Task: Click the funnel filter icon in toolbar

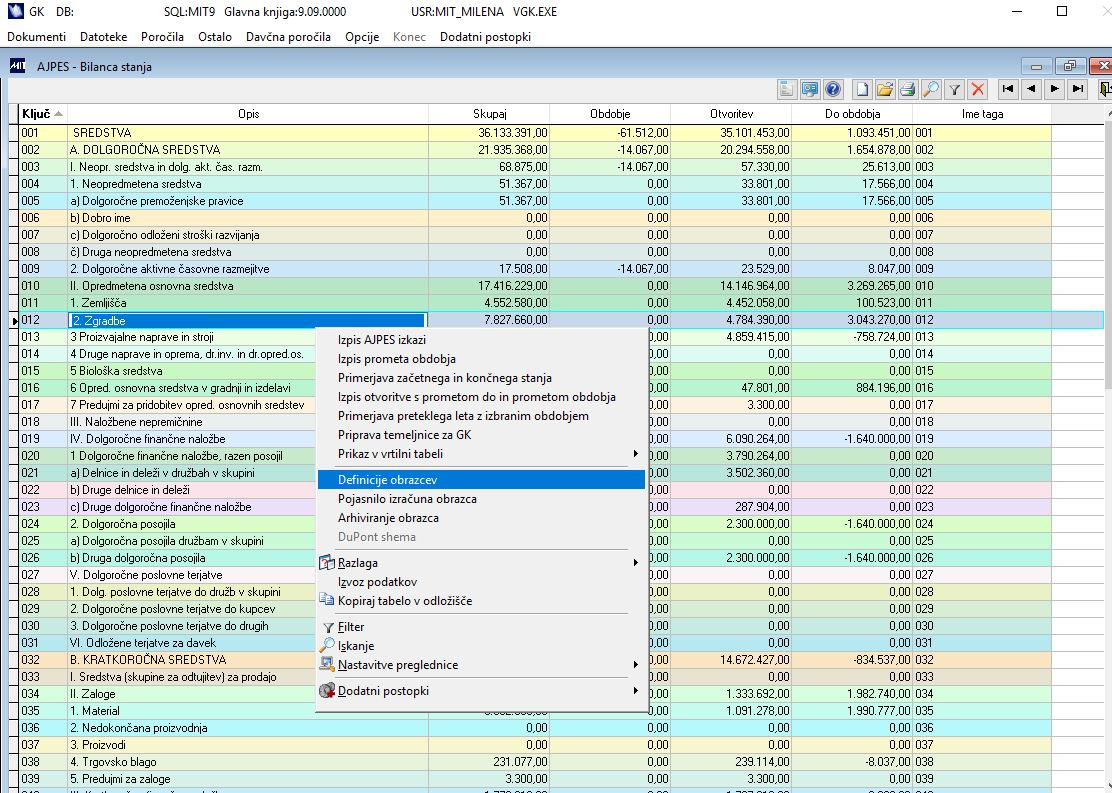Action: 955,89
